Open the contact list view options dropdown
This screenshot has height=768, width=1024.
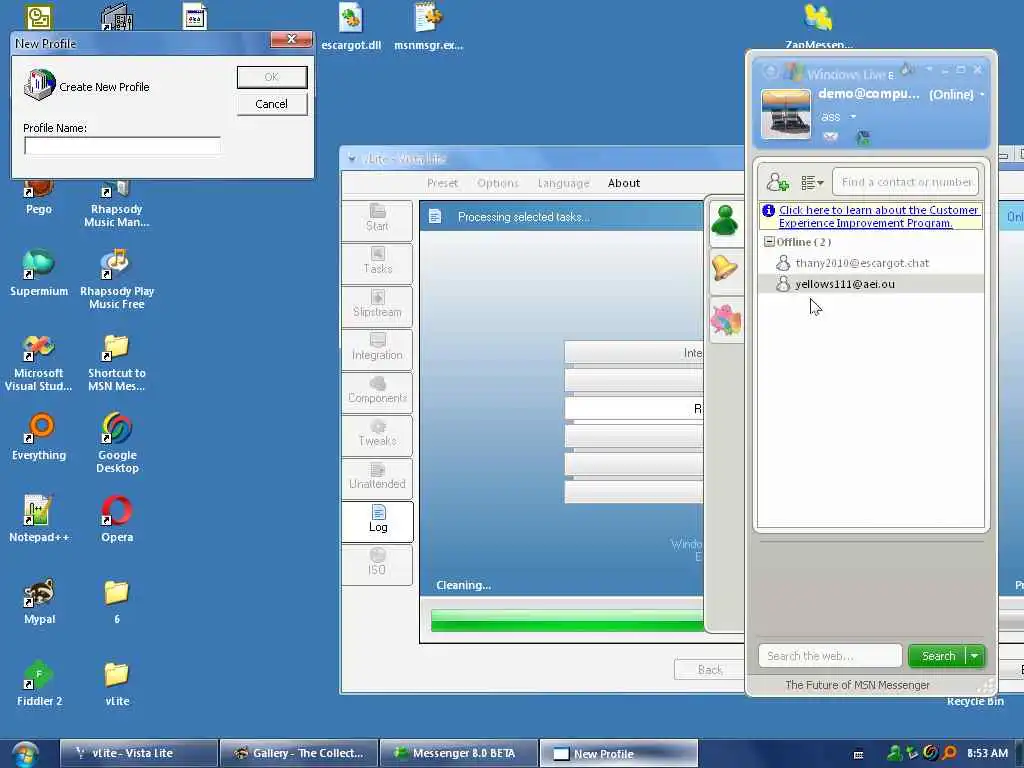click(x=812, y=183)
